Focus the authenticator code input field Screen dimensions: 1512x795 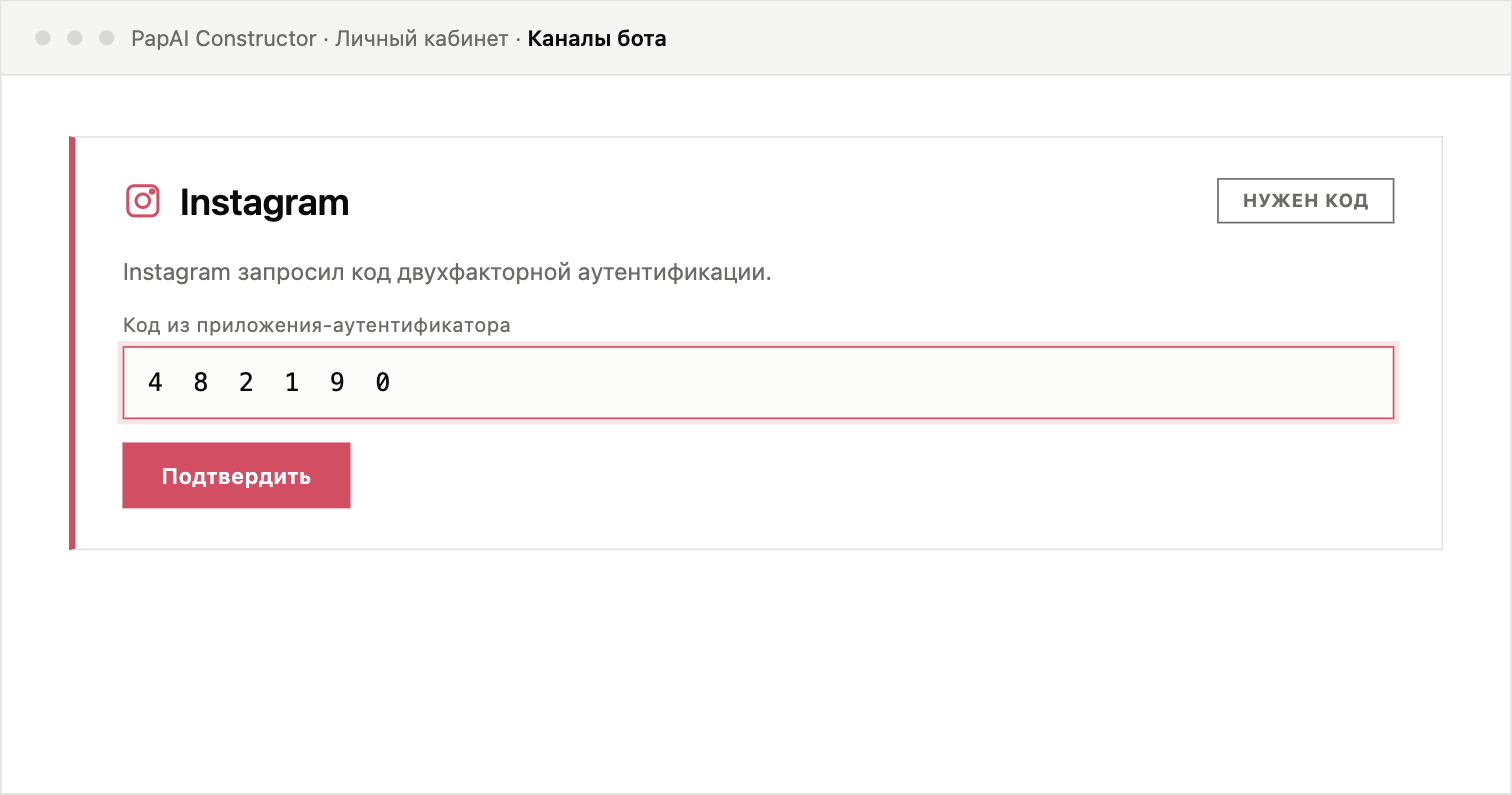(x=758, y=382)
